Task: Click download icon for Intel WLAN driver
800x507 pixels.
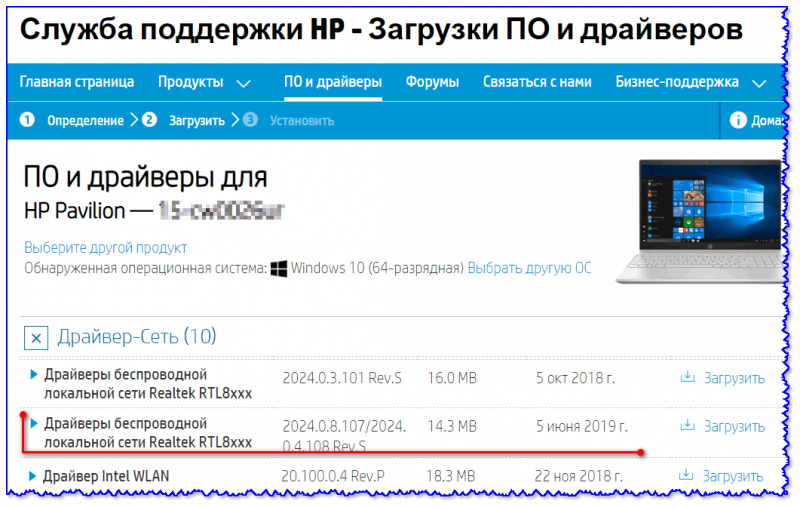Action: tap(686, 475)
